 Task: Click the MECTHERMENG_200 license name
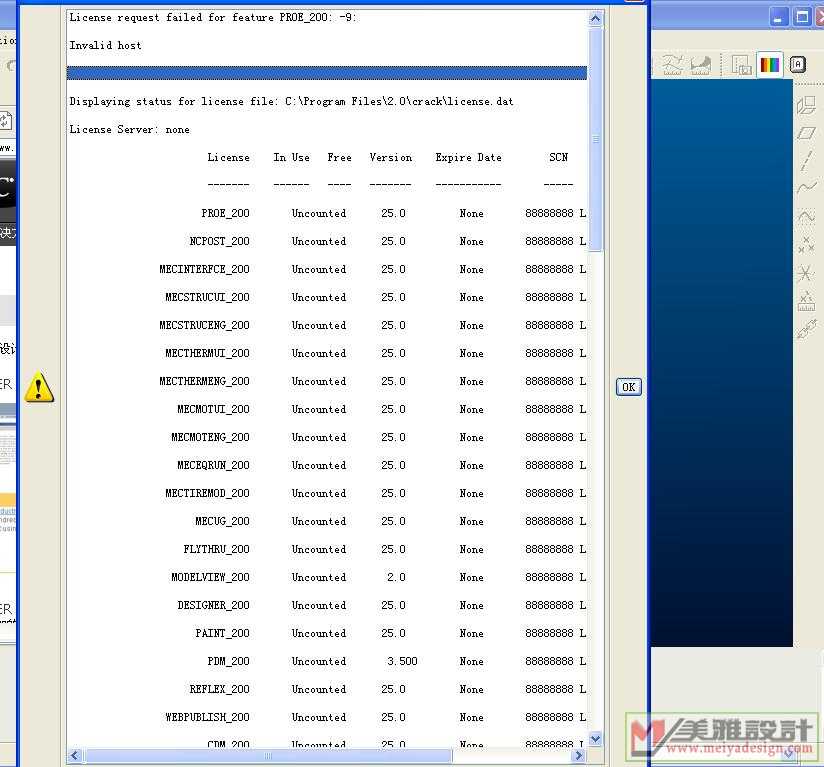pyautogui.click(x=204, y=381)
